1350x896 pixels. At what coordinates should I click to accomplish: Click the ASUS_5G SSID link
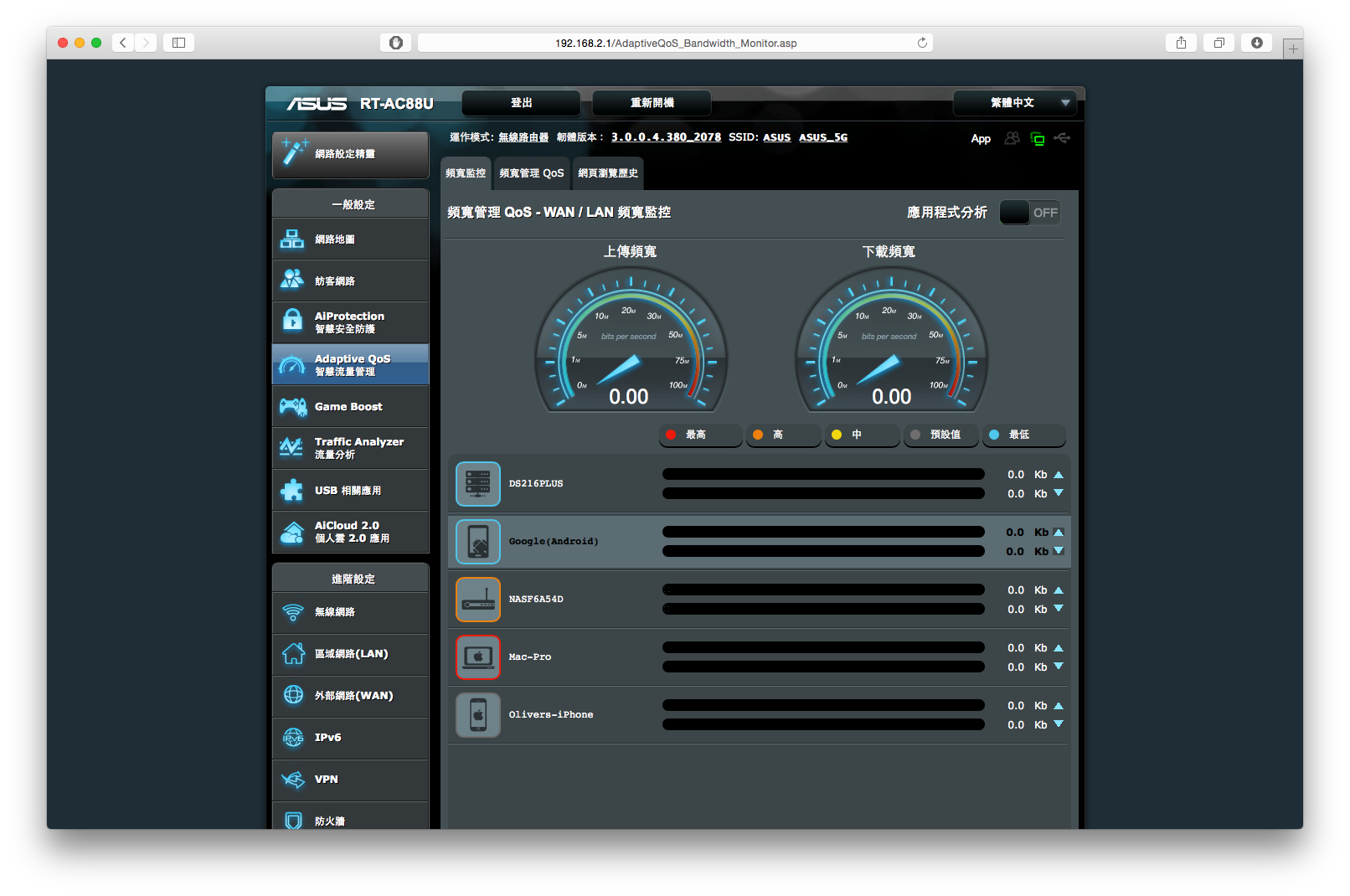tap(823, 137)
